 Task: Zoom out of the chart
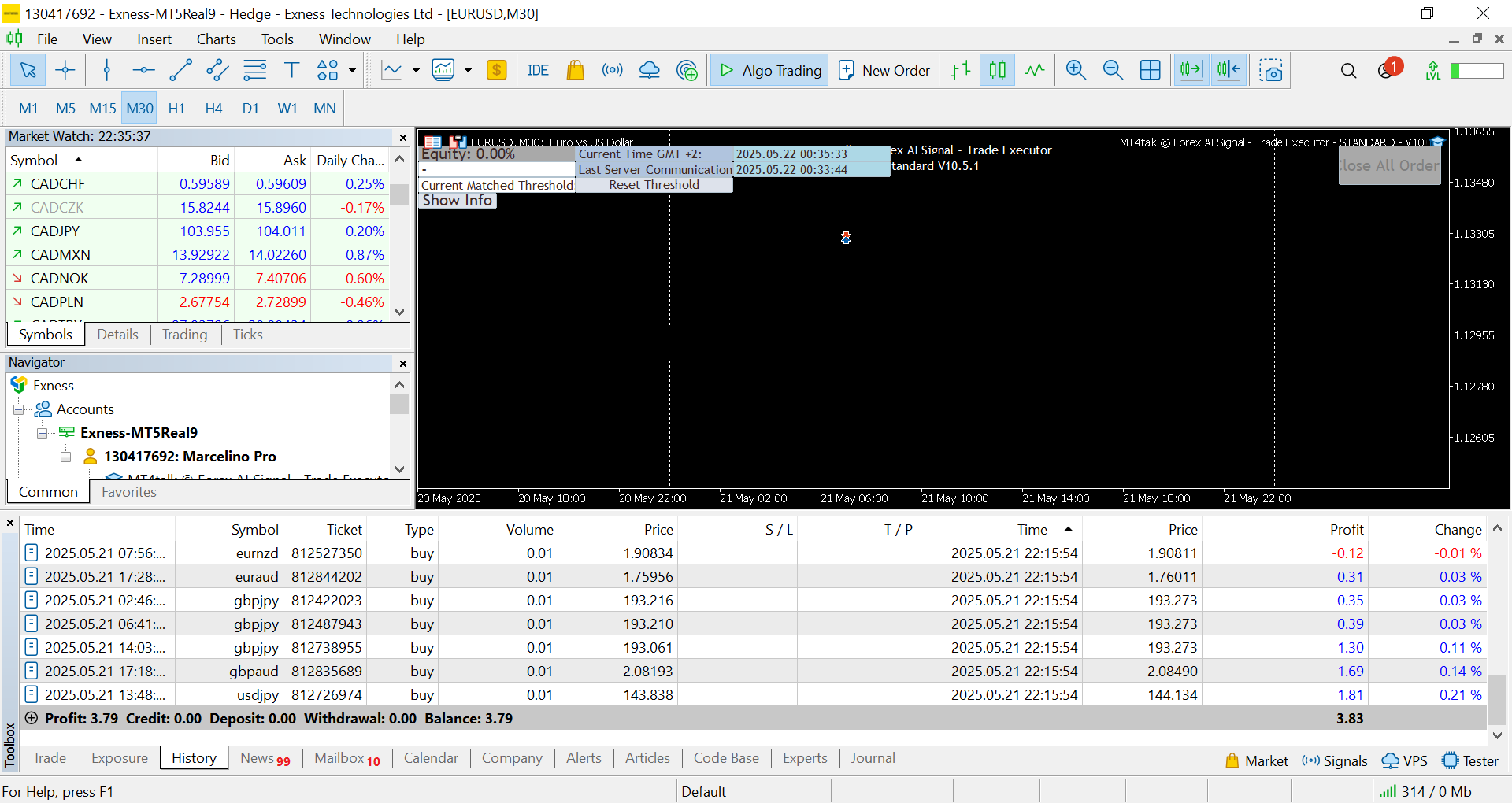[1113, 71]
